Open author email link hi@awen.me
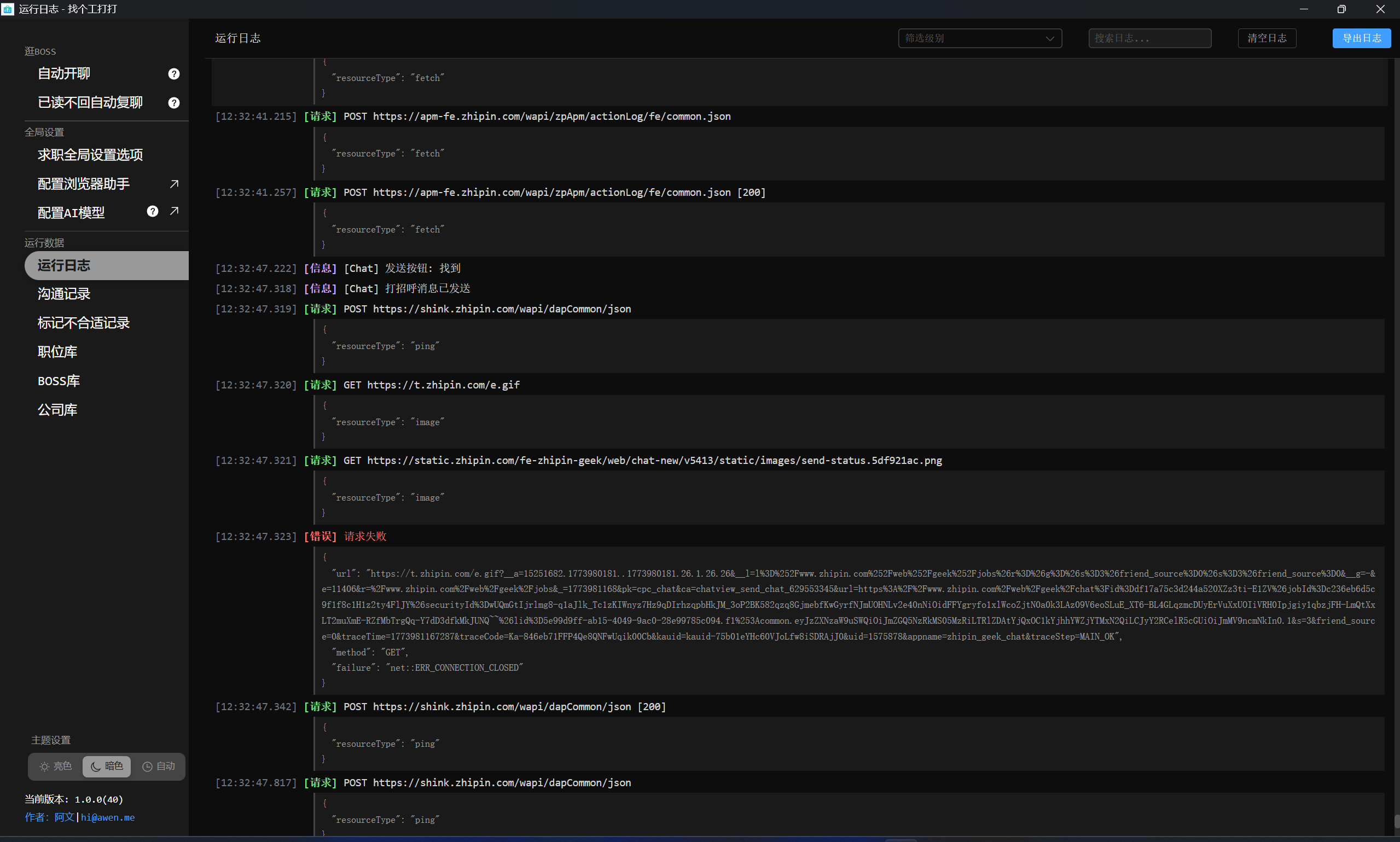 108,817
